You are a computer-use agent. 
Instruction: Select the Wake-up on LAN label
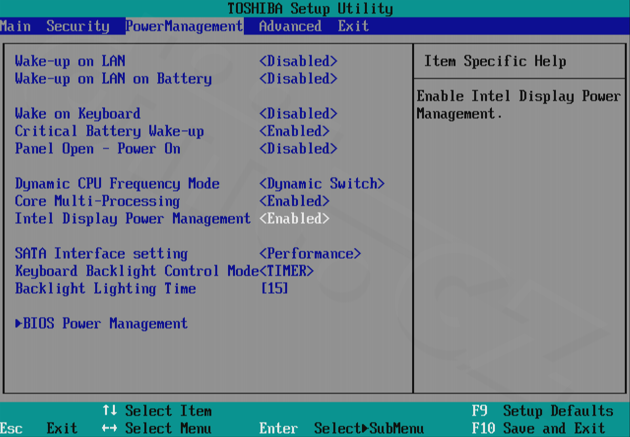point(70,61)
